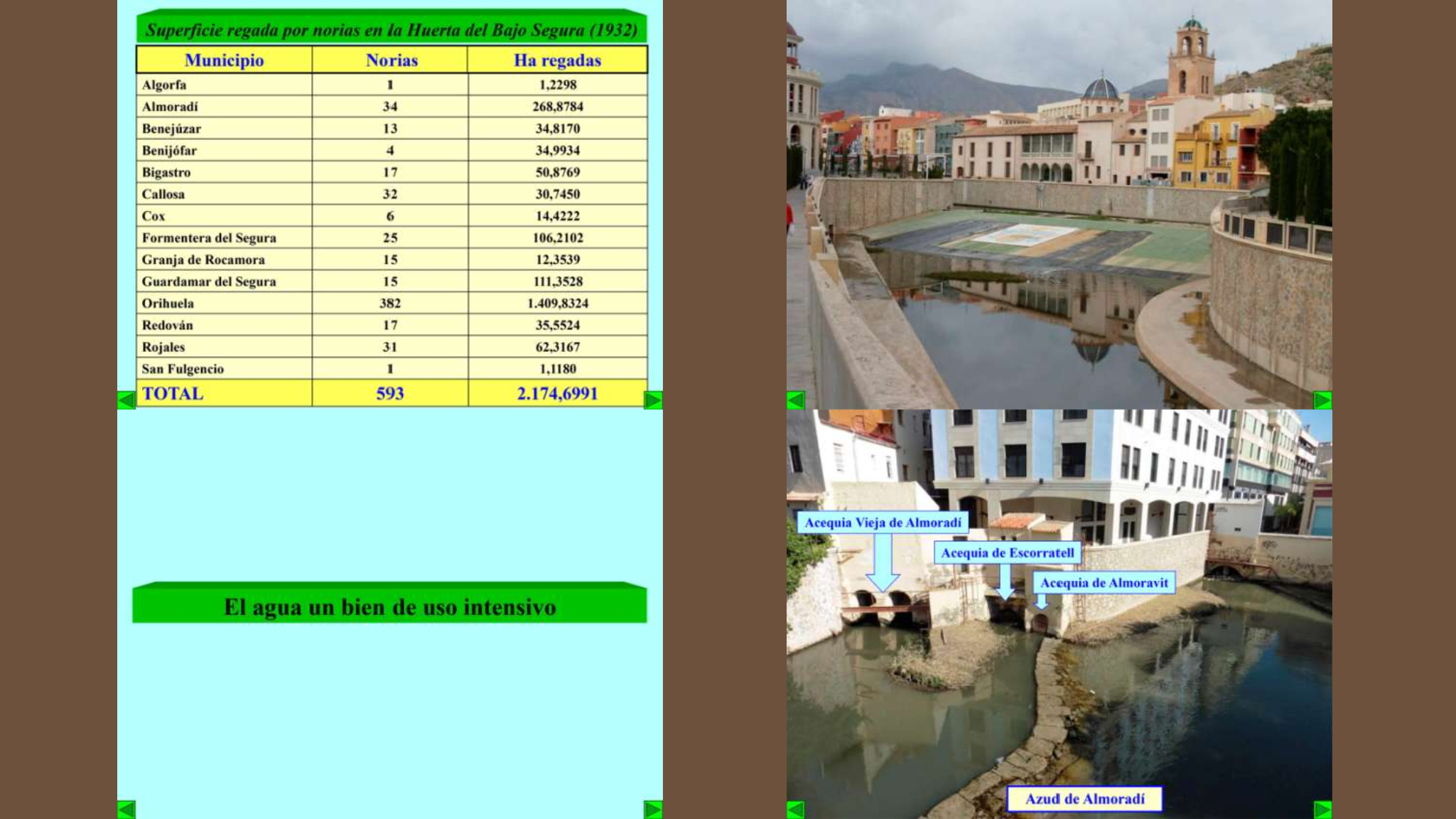Click the 'Benejúzar' municipality cell

coord(224,129)
